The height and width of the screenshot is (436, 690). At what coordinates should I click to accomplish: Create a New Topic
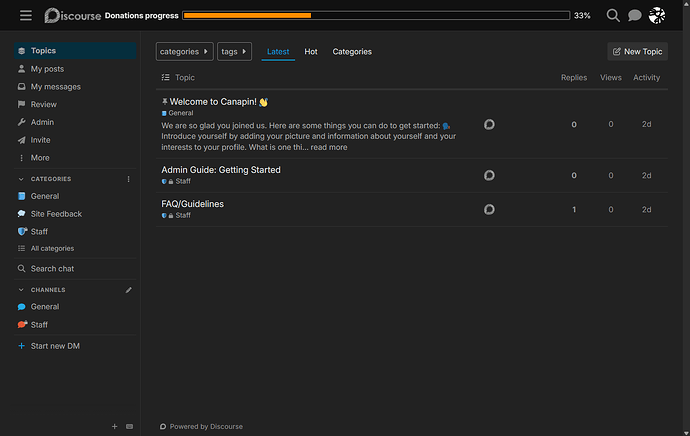pos(638,51)
